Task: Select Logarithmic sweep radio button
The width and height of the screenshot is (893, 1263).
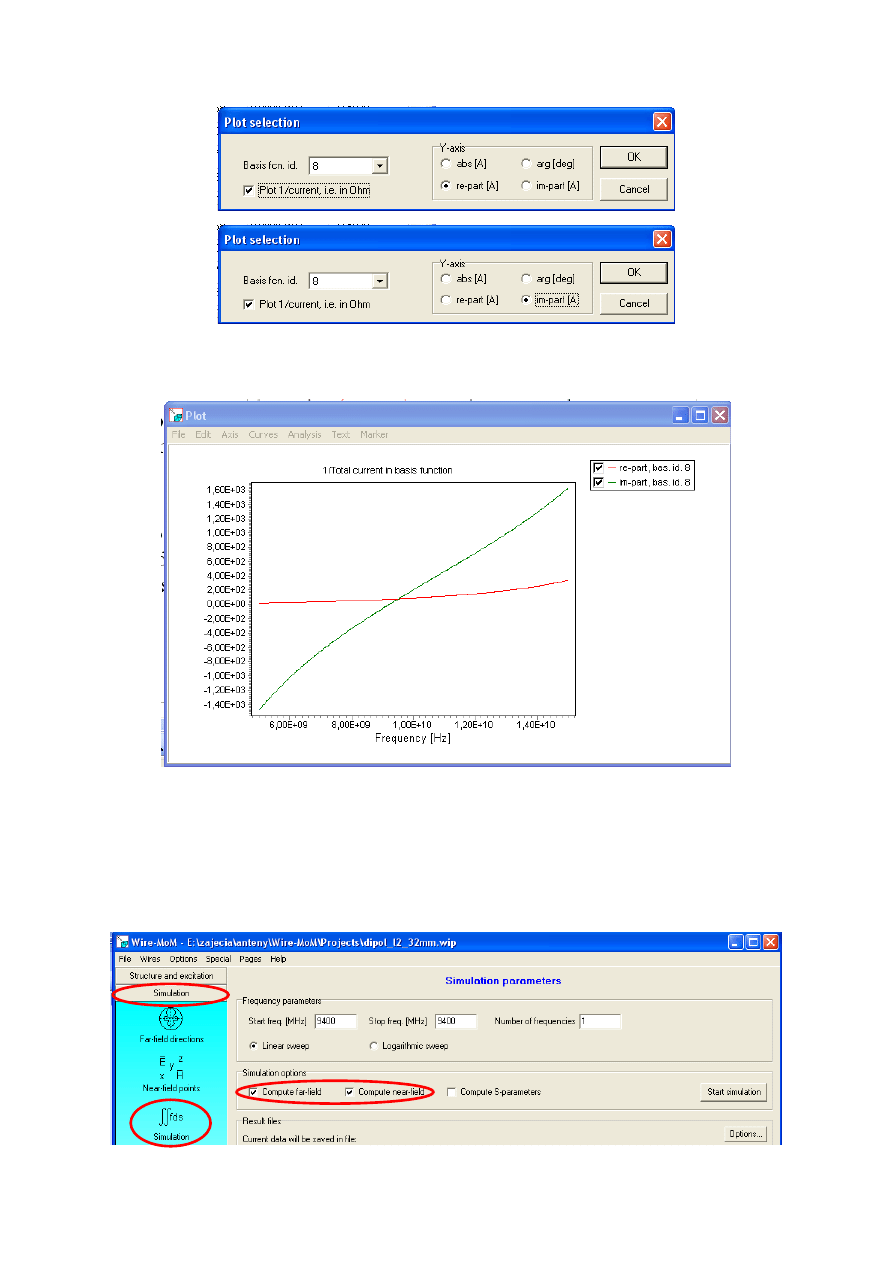Action: coord(375,1046)
